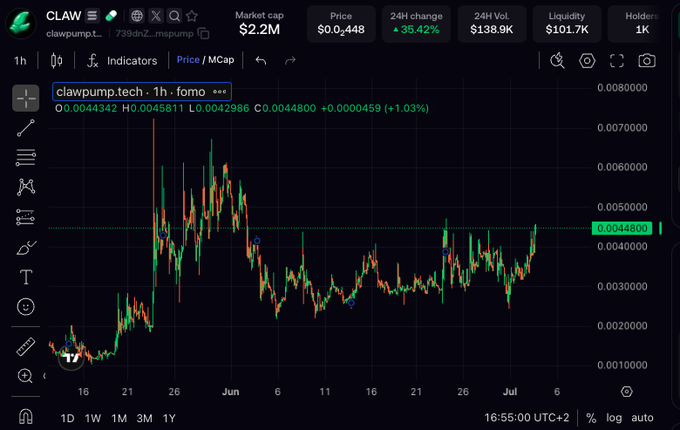Image resolution: width=680 pixels, height=430 pixels.
Task: Click the trade marker near 16 on chart
Action: (x=69, y=344)
